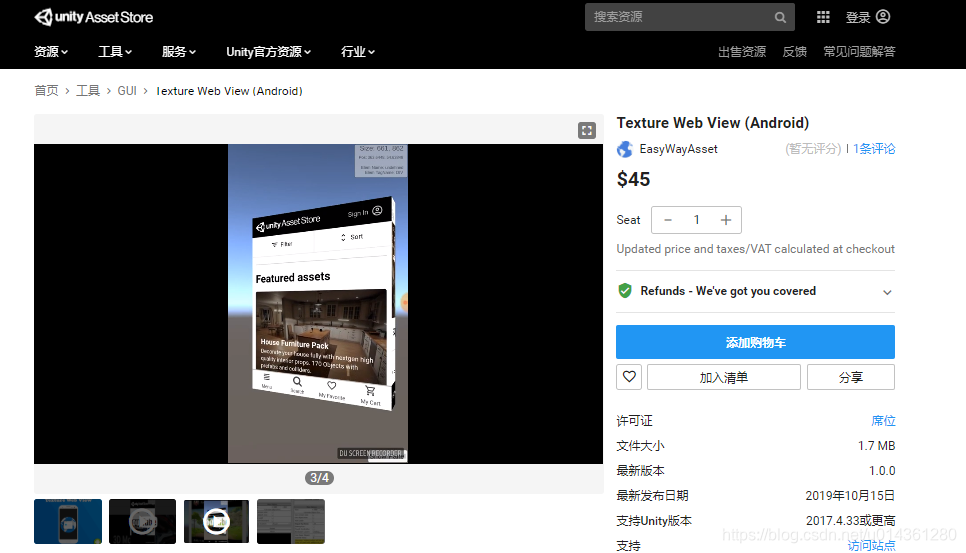Select the second video thumbnail
Viewport: 966px width, 553px height.
pyautogui.click(x=142, y=522)
